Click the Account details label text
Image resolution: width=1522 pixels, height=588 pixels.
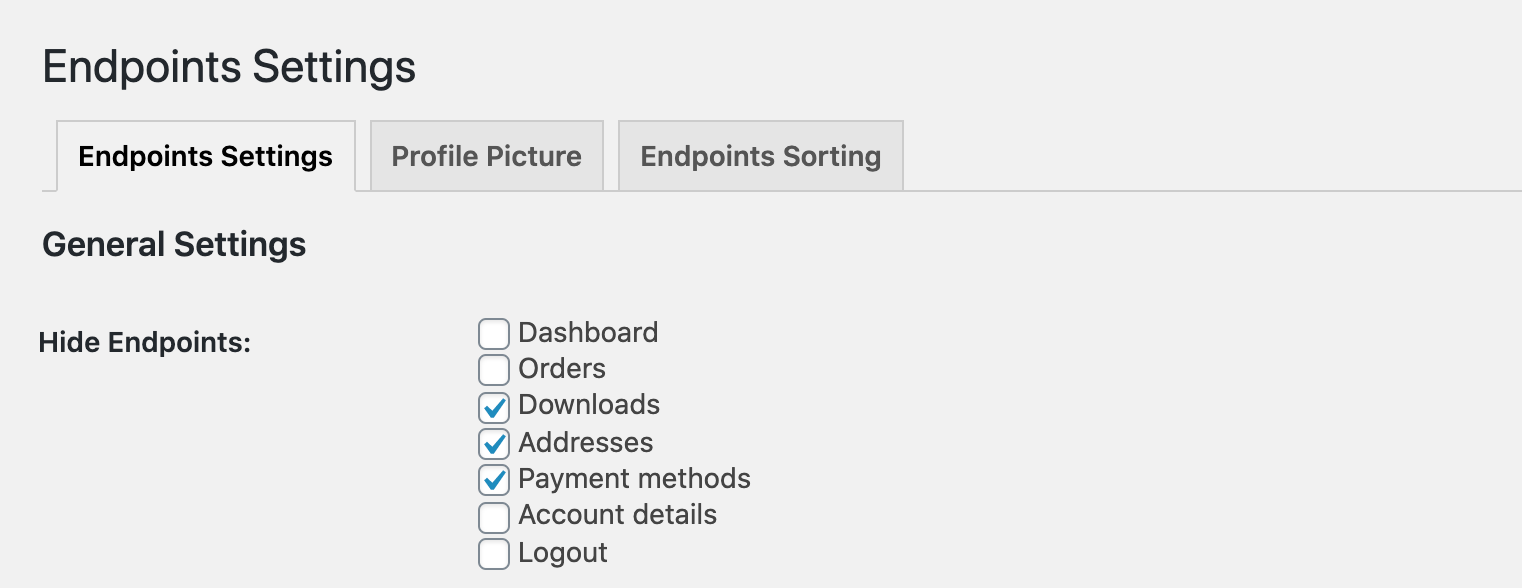point(616,516)
